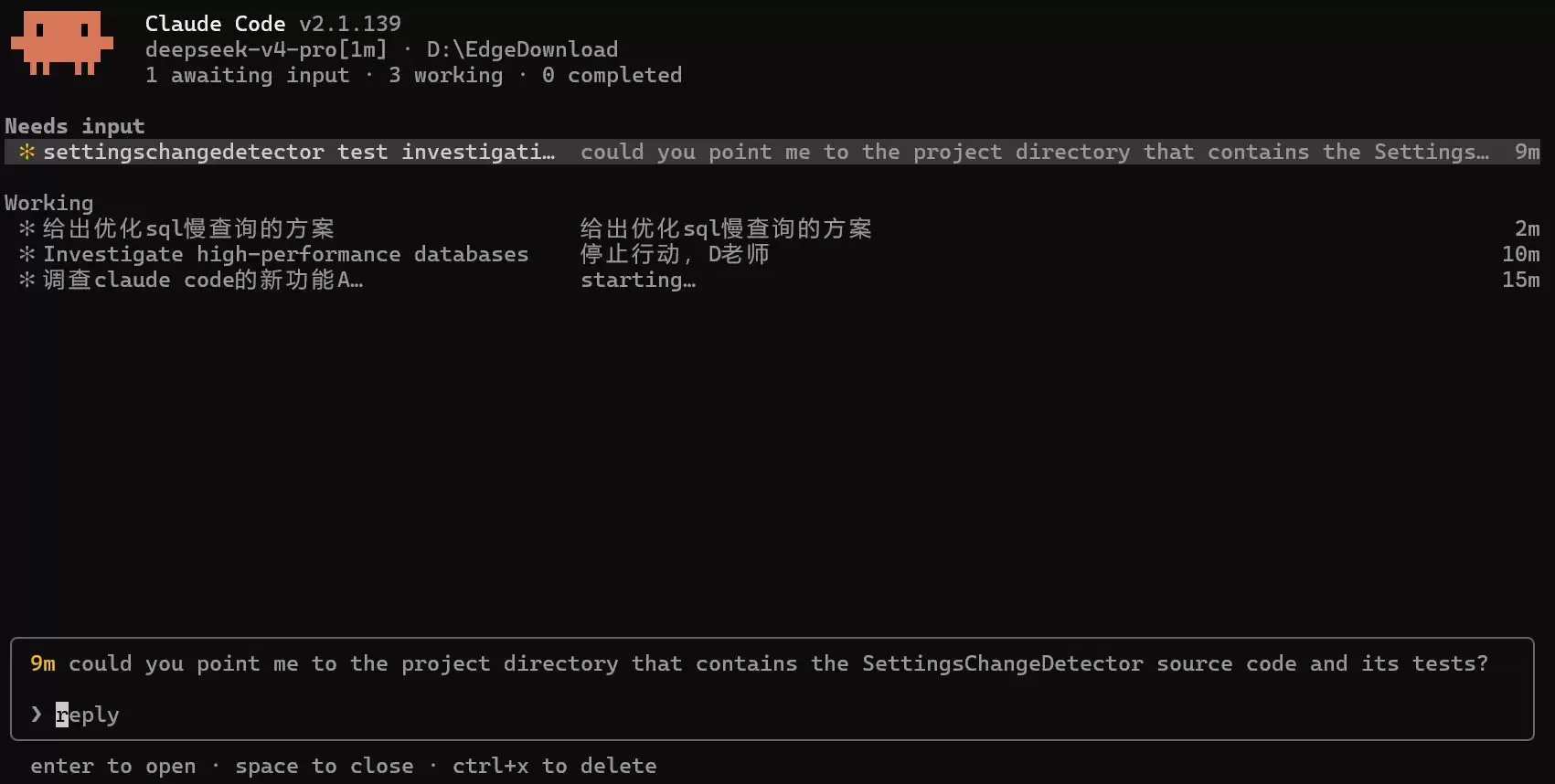Click the deepseek-v4-pro[1m] model label
The image size is (1555, 784).
coord(266,49)
